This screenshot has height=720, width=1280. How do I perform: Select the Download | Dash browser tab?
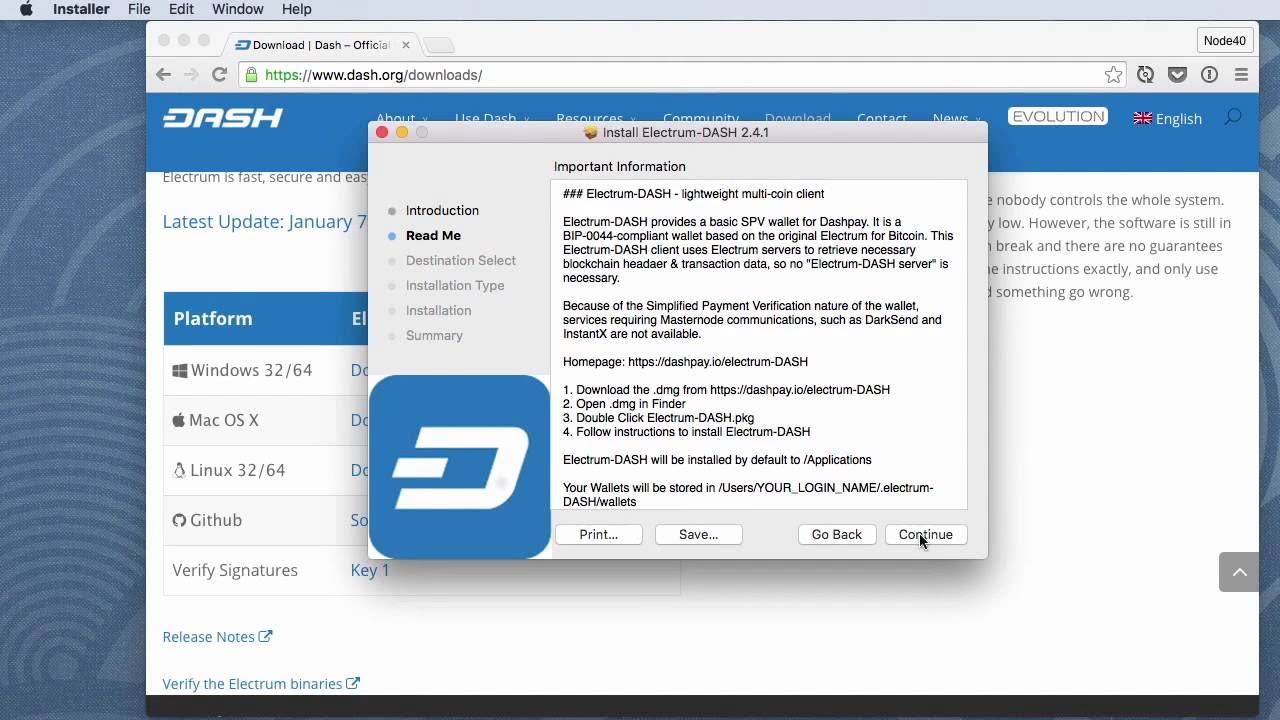(320, 45)
